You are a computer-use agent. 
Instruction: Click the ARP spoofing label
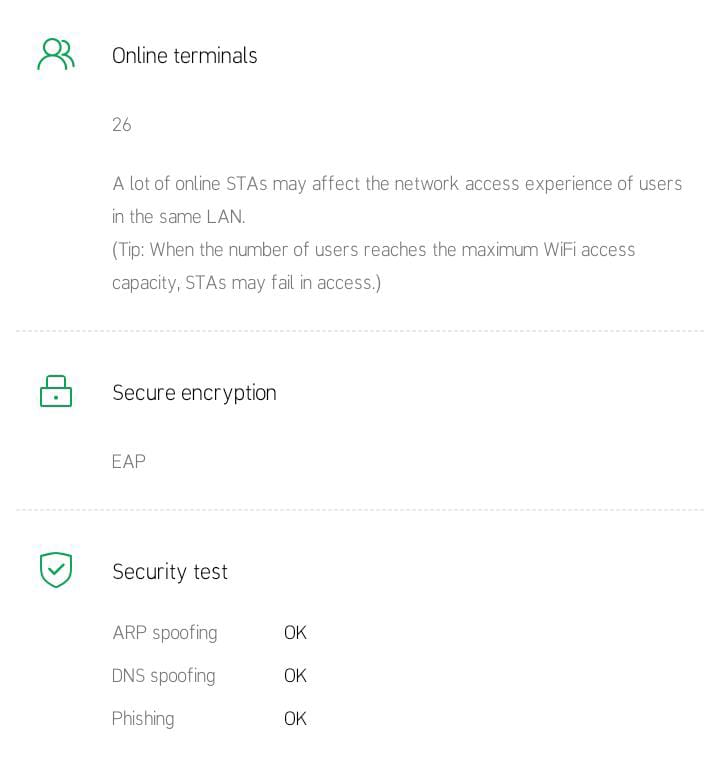coord(165,633)
